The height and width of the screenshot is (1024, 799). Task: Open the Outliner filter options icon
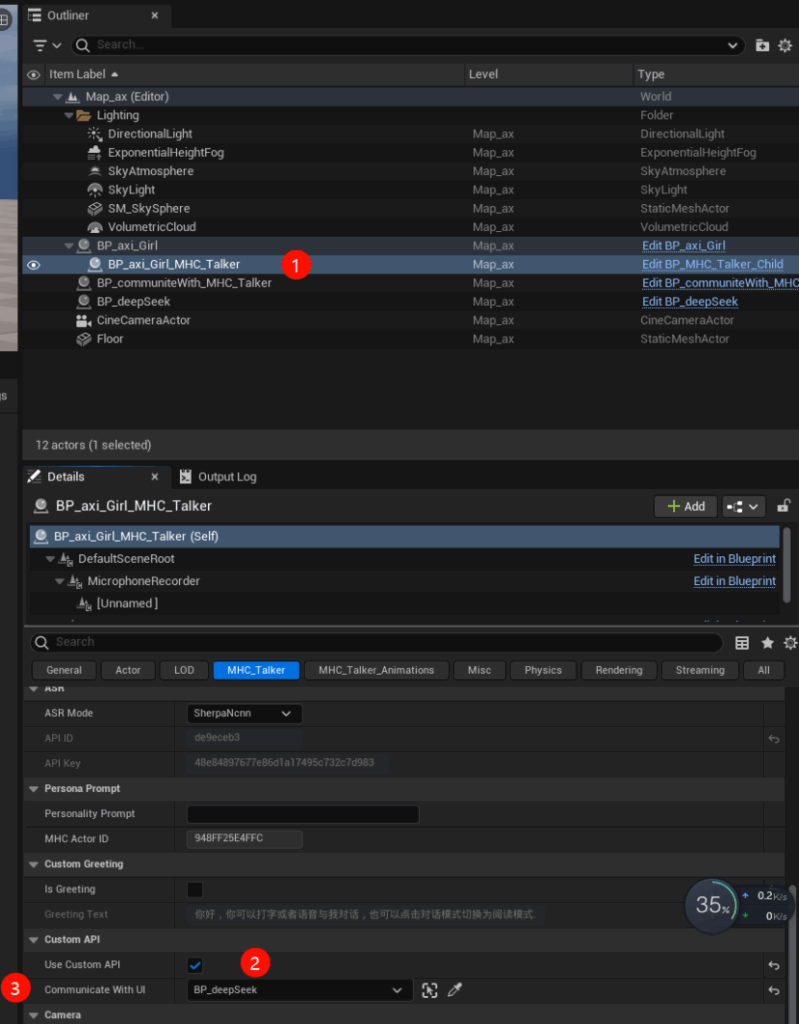[x=46, y=45]
